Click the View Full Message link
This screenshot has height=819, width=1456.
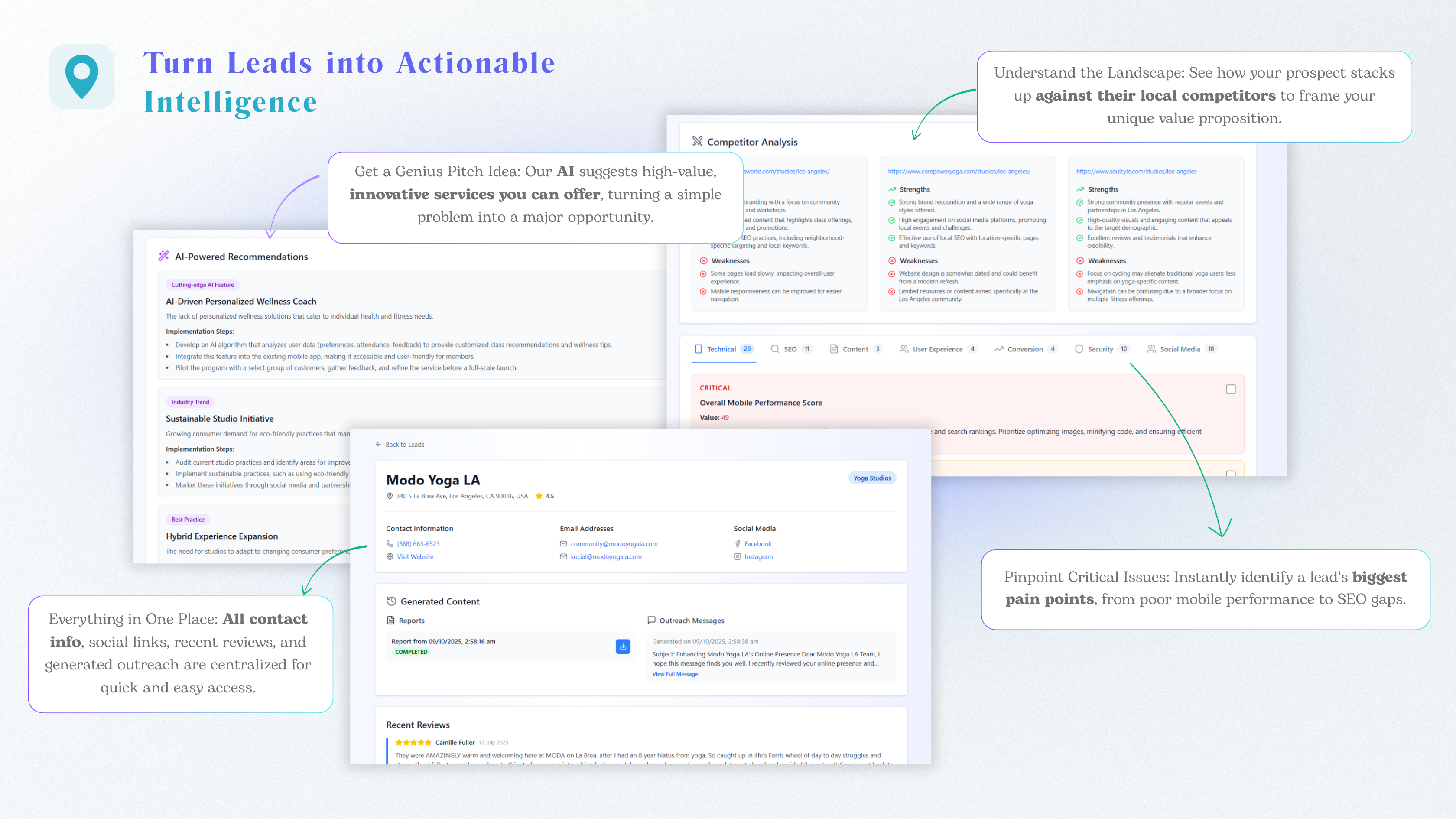[x=675, y=674]
